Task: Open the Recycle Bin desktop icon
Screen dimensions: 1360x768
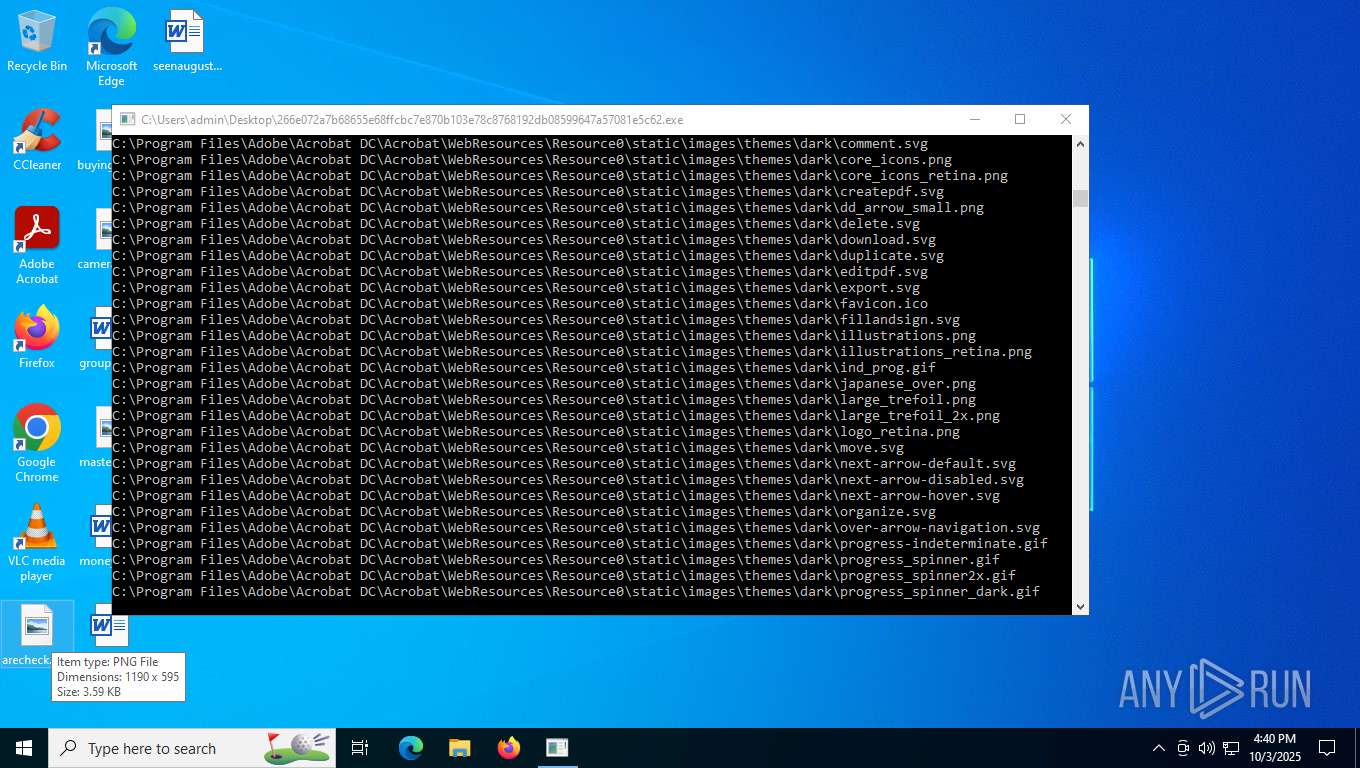Action: pos(37,41)
